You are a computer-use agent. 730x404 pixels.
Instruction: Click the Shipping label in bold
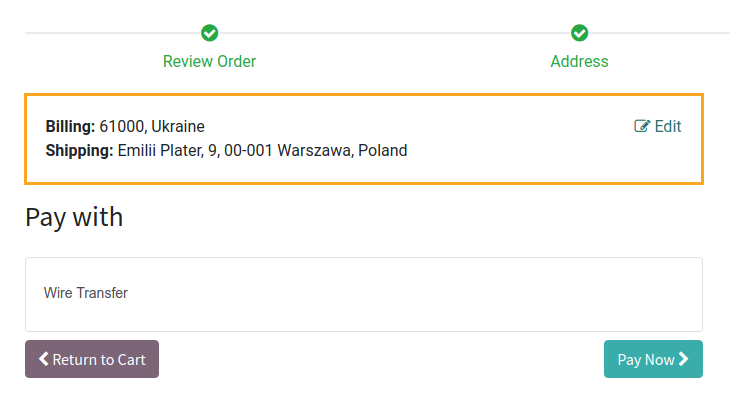(80, 150)
